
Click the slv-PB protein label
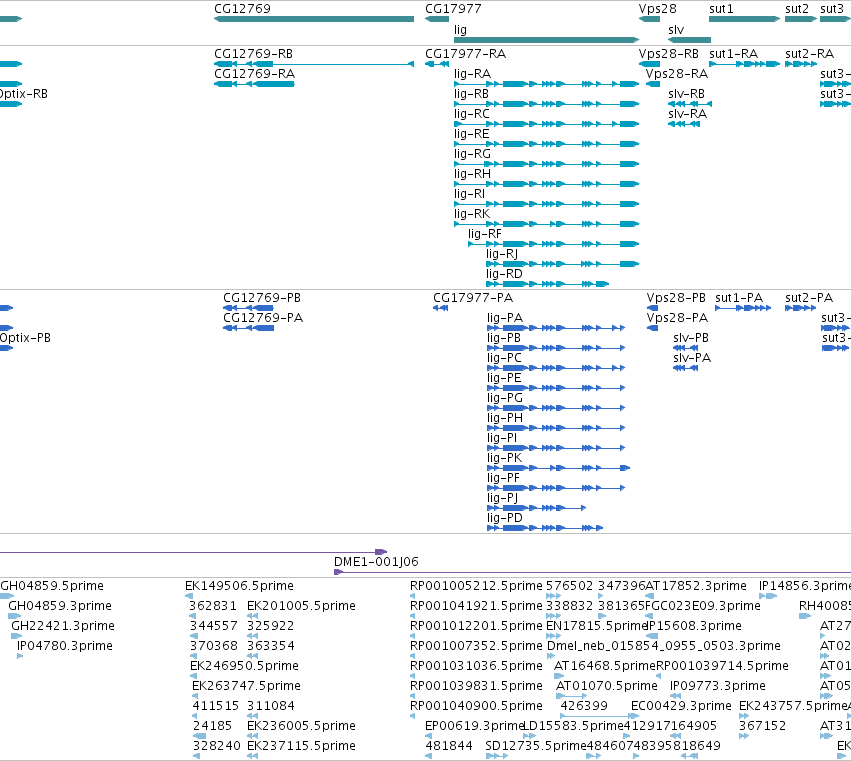[690, 338]
